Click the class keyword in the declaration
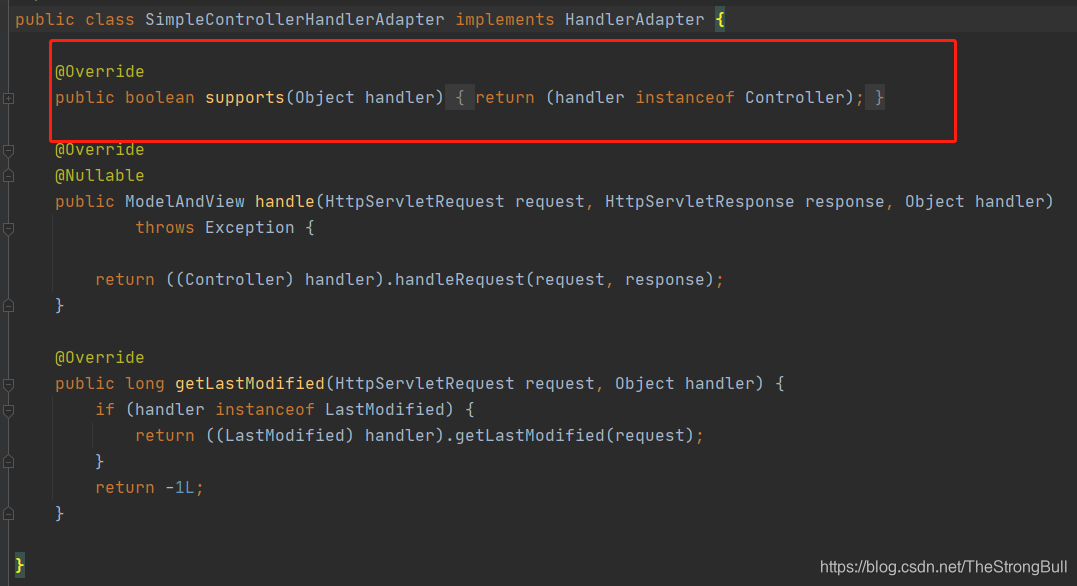 click(110, 19)
